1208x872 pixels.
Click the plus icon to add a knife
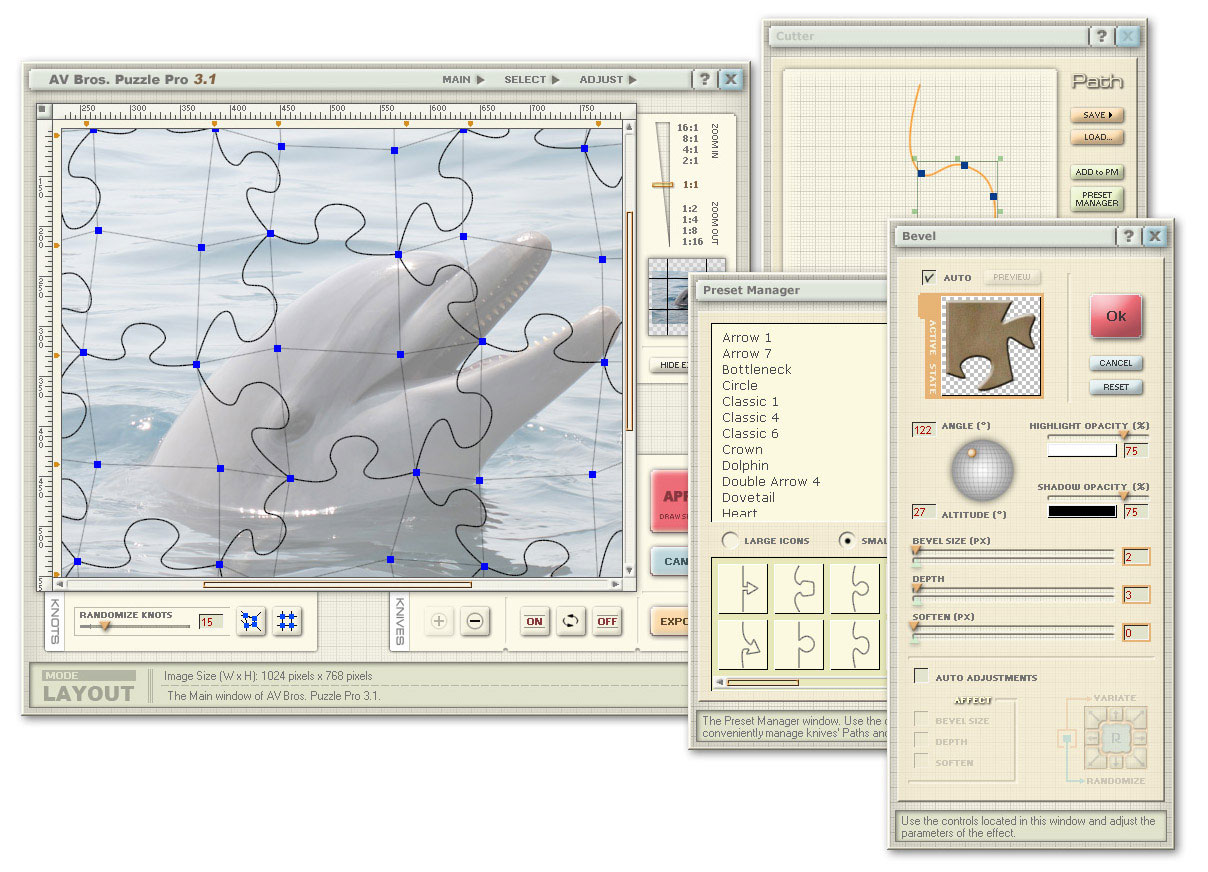coord(438,621)
